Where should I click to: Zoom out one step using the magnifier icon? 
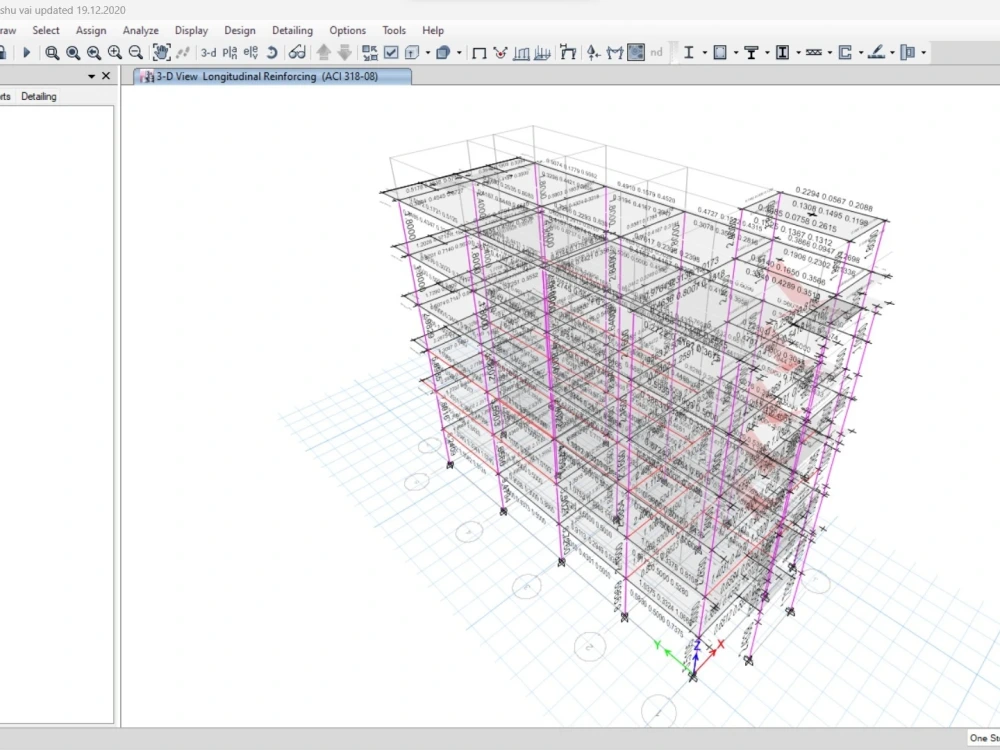[x=136, y=52]
